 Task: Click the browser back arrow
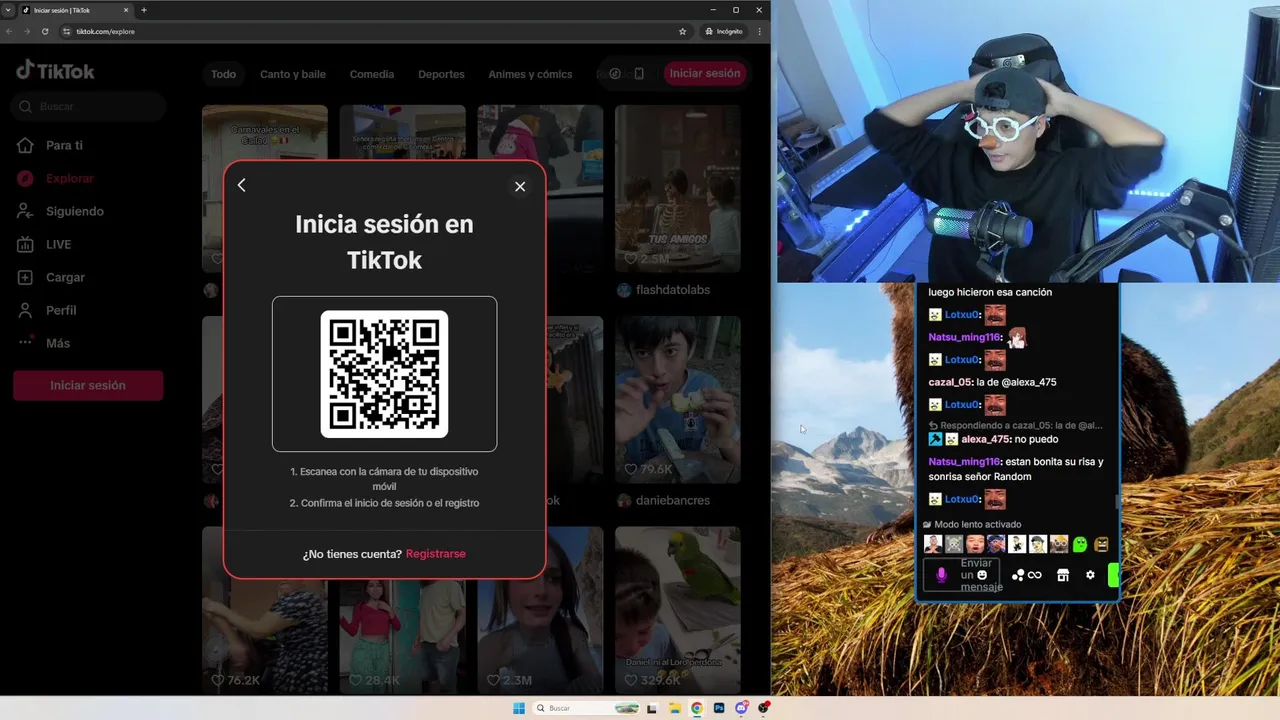[x=9, y=31]
